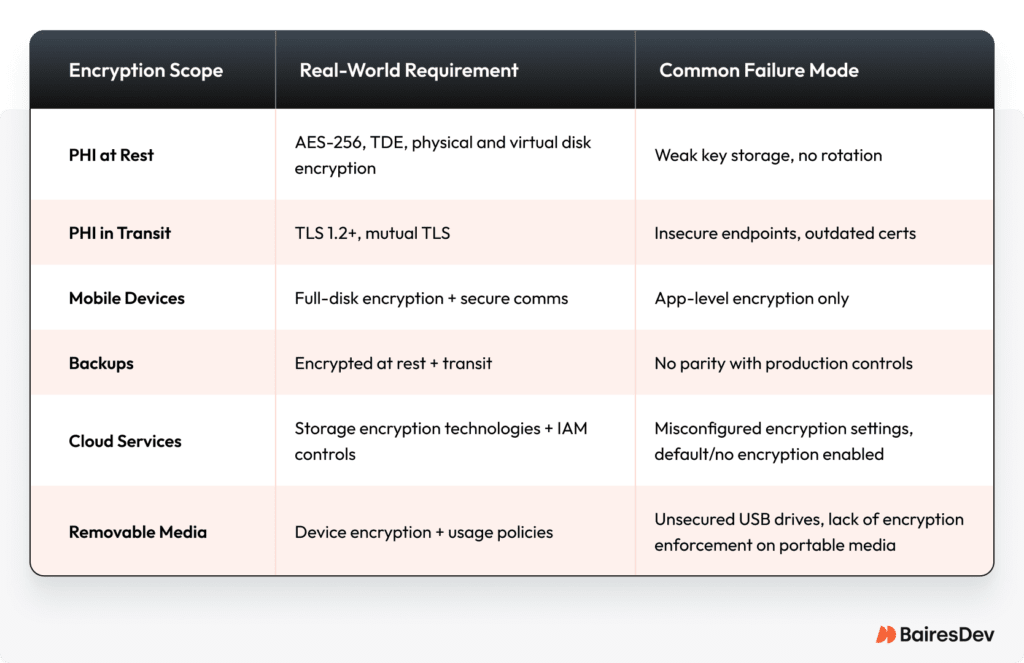The width and height of the screenshot is (1024, 663).
Task: Click the TLS 1.2+, mutual TLS cell
Action: (x=372, y=233)
